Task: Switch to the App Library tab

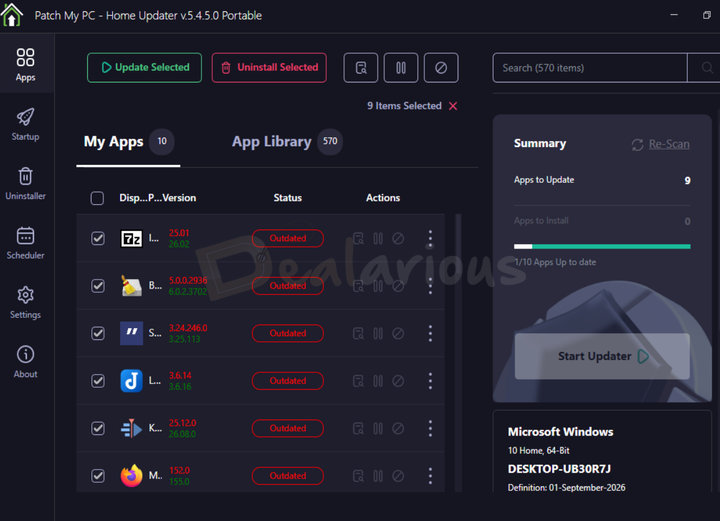Action: tap(287, 142)
